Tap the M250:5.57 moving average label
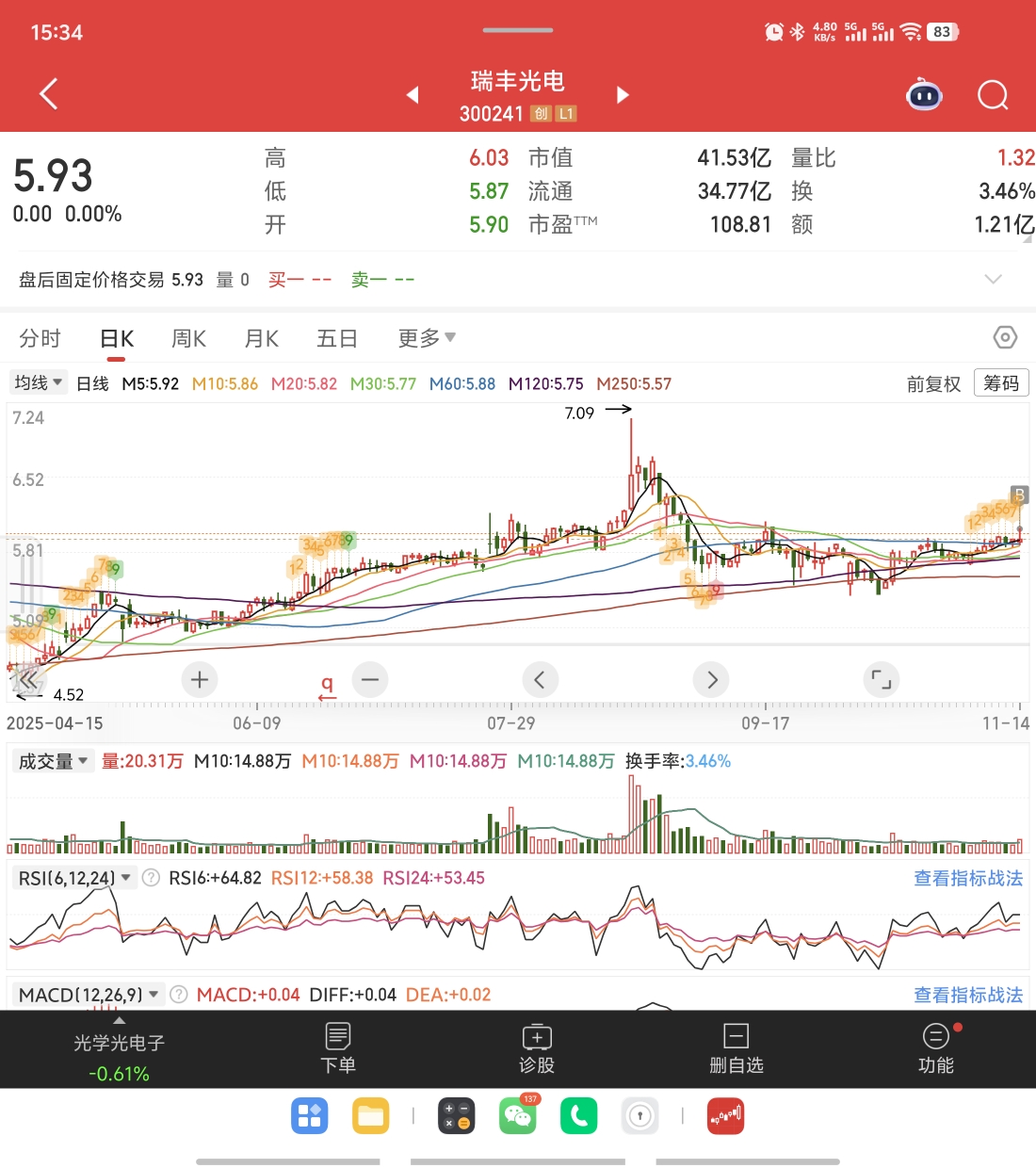The image size is (1036, 1168). coord(634,383)
